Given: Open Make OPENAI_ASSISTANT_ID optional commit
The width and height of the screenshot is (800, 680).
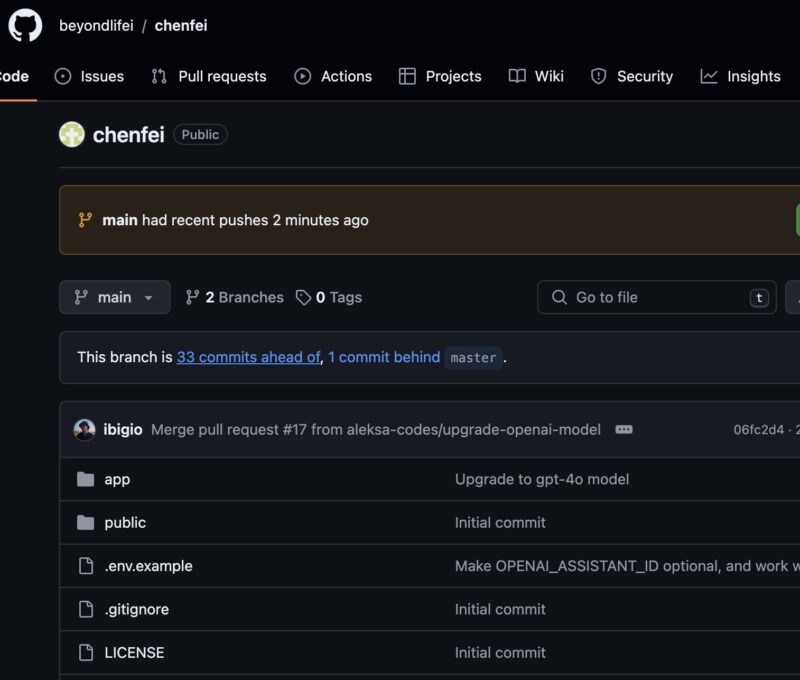Looking at the screenshot, I should click(627, 566).
